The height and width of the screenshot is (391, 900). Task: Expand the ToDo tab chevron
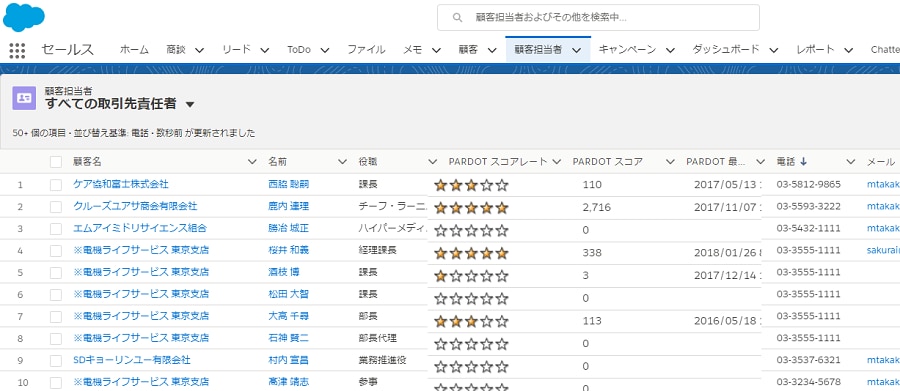pyautogui.click(x=325, y=50)
